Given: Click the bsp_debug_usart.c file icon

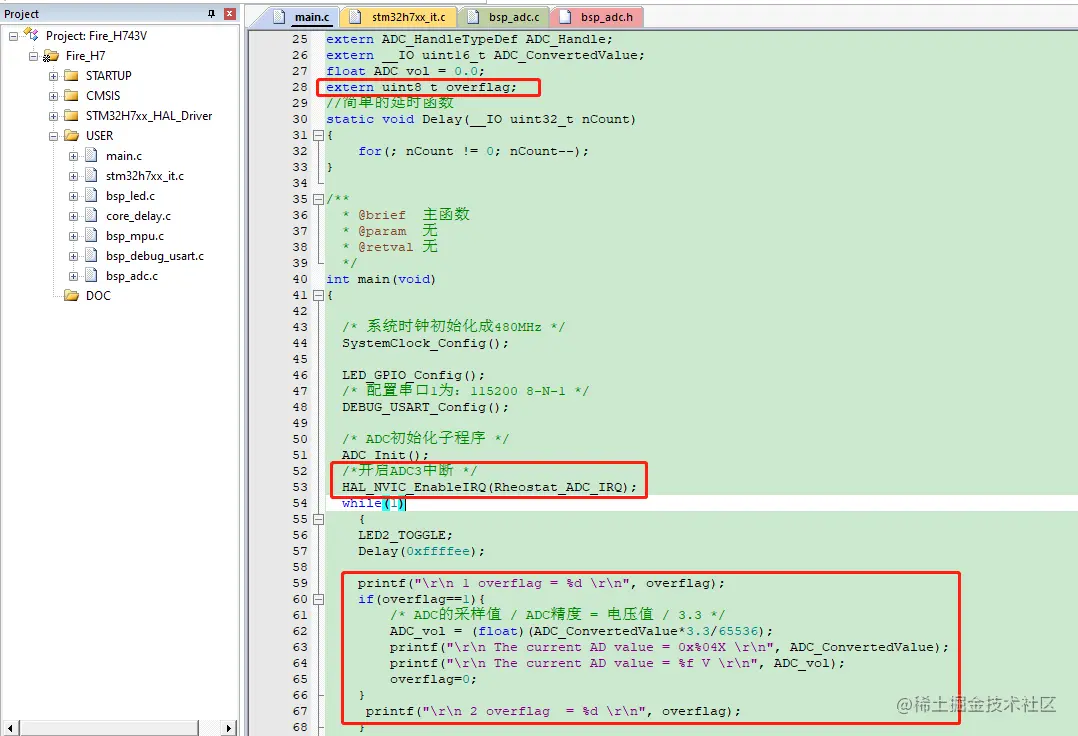Looking at the screenshot, I should (x=91, y=255).
